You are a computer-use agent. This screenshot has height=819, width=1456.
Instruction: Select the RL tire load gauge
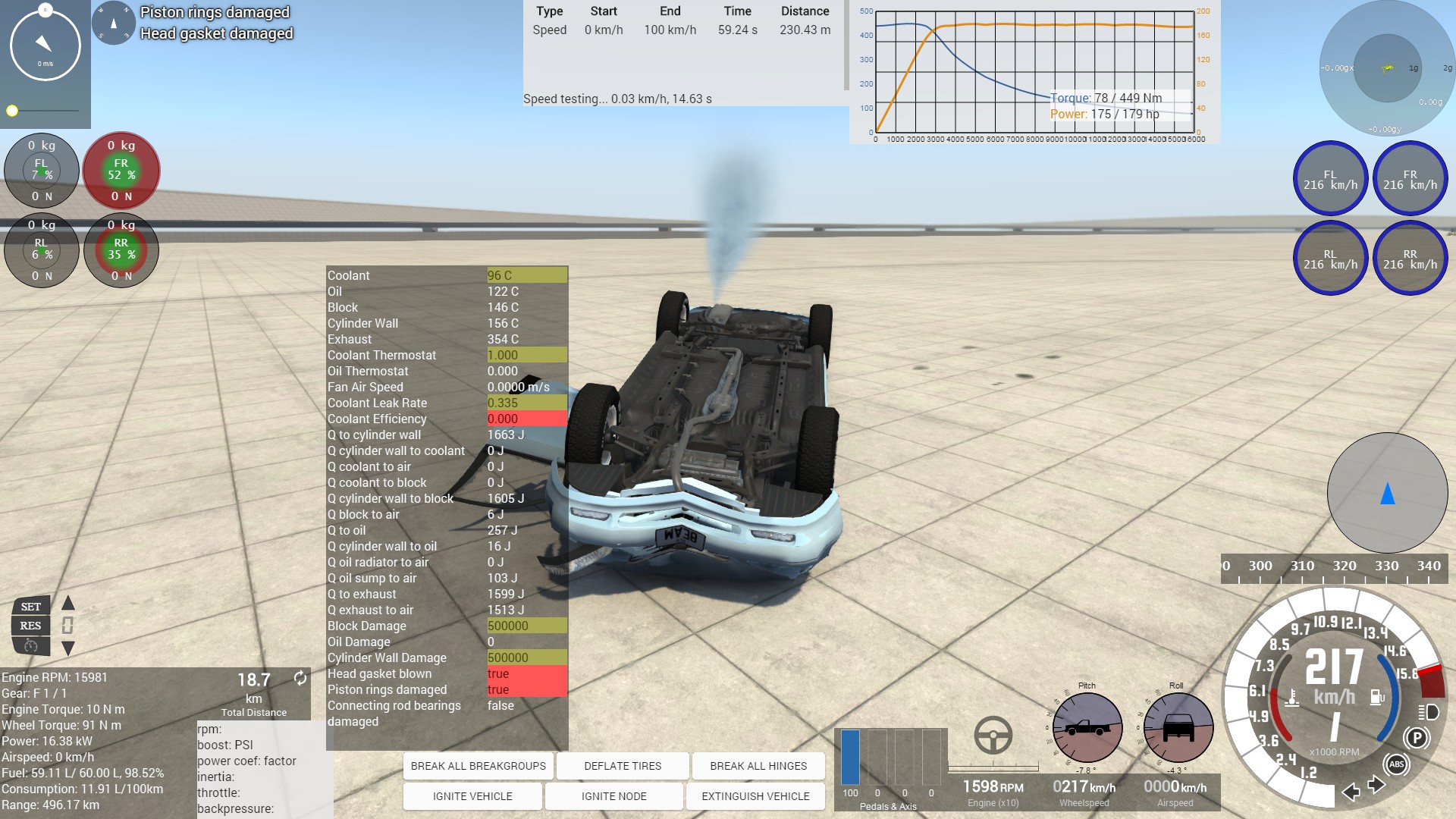(x=42, y=250)
